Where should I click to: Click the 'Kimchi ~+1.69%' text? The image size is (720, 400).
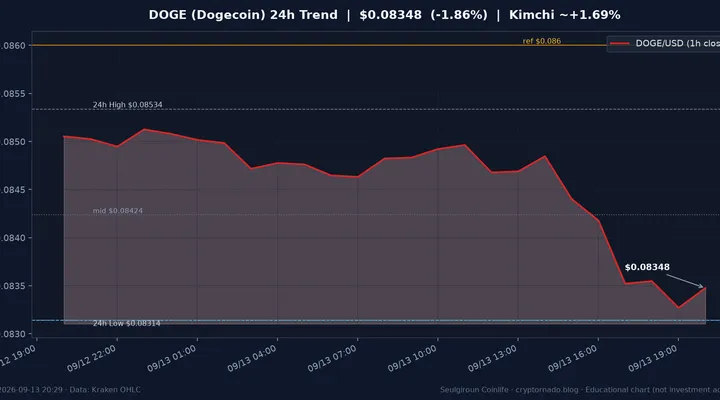(564, 15)
